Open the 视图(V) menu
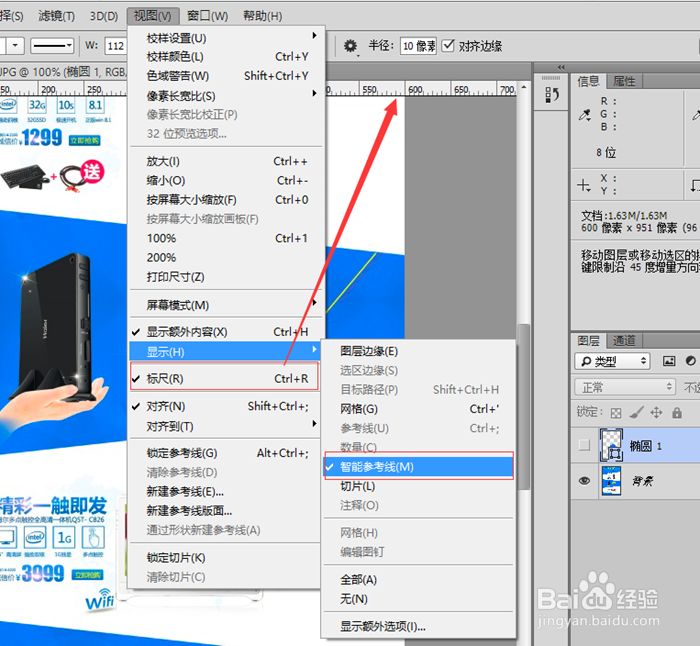This screenshot has width=700, height=646. click(153, 16)
